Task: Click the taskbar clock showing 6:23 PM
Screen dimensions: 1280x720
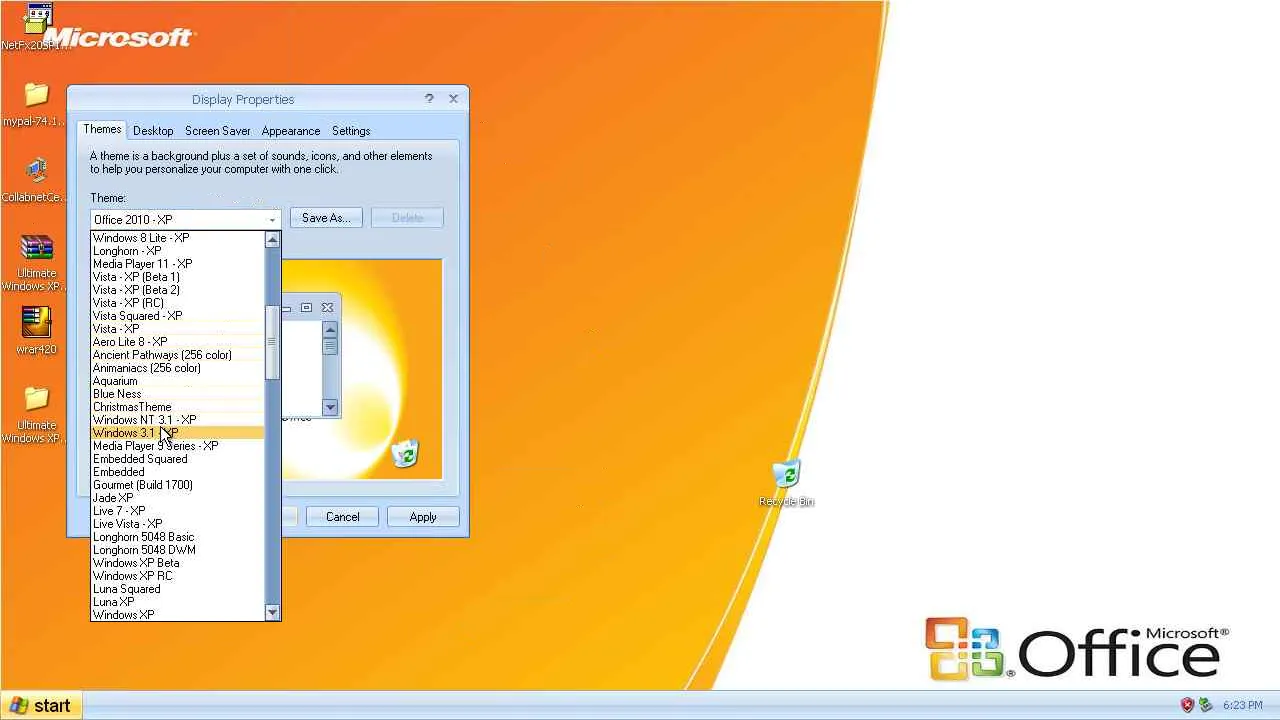Action: coord(1242,705)
